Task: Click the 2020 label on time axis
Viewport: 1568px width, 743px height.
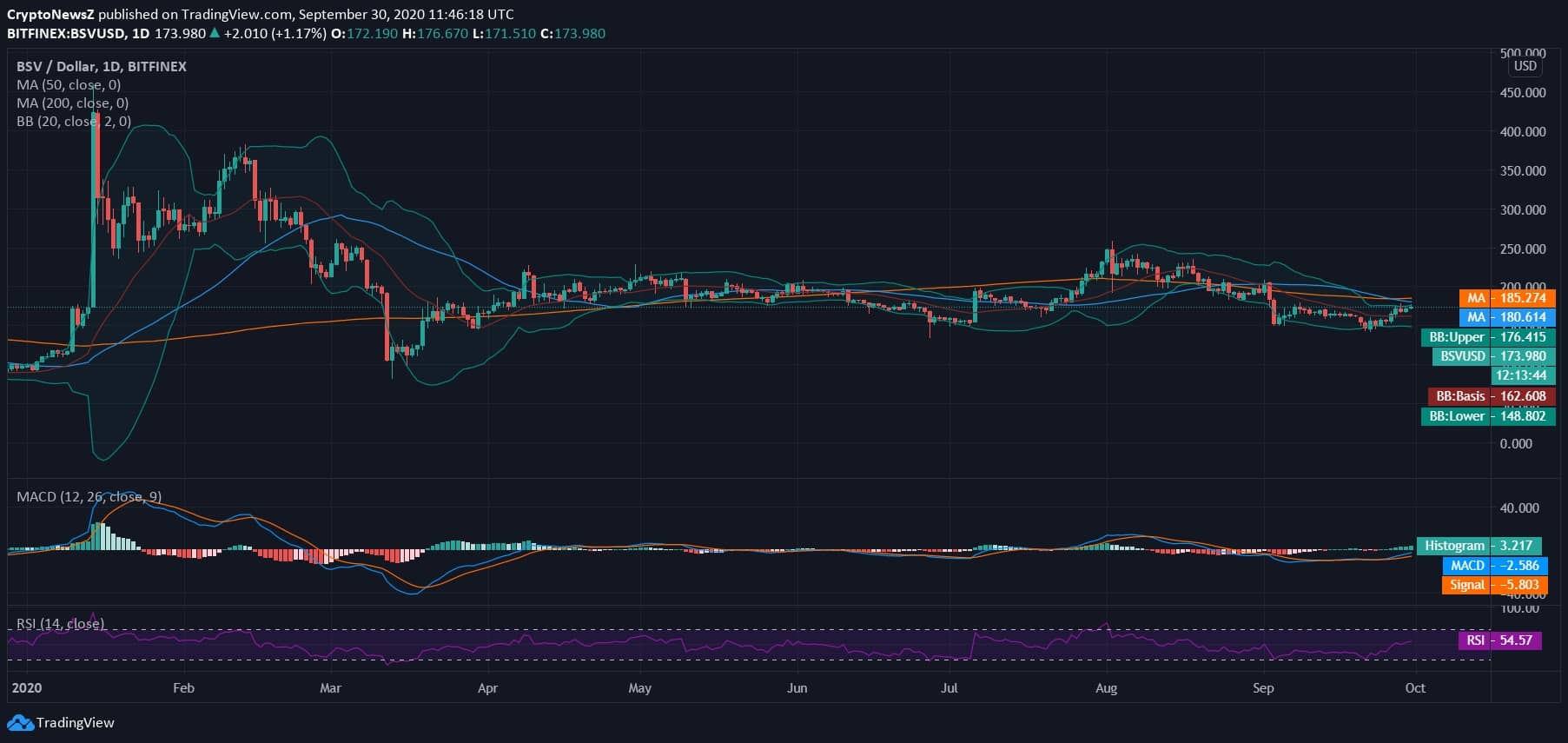Action: click(27, 687)
